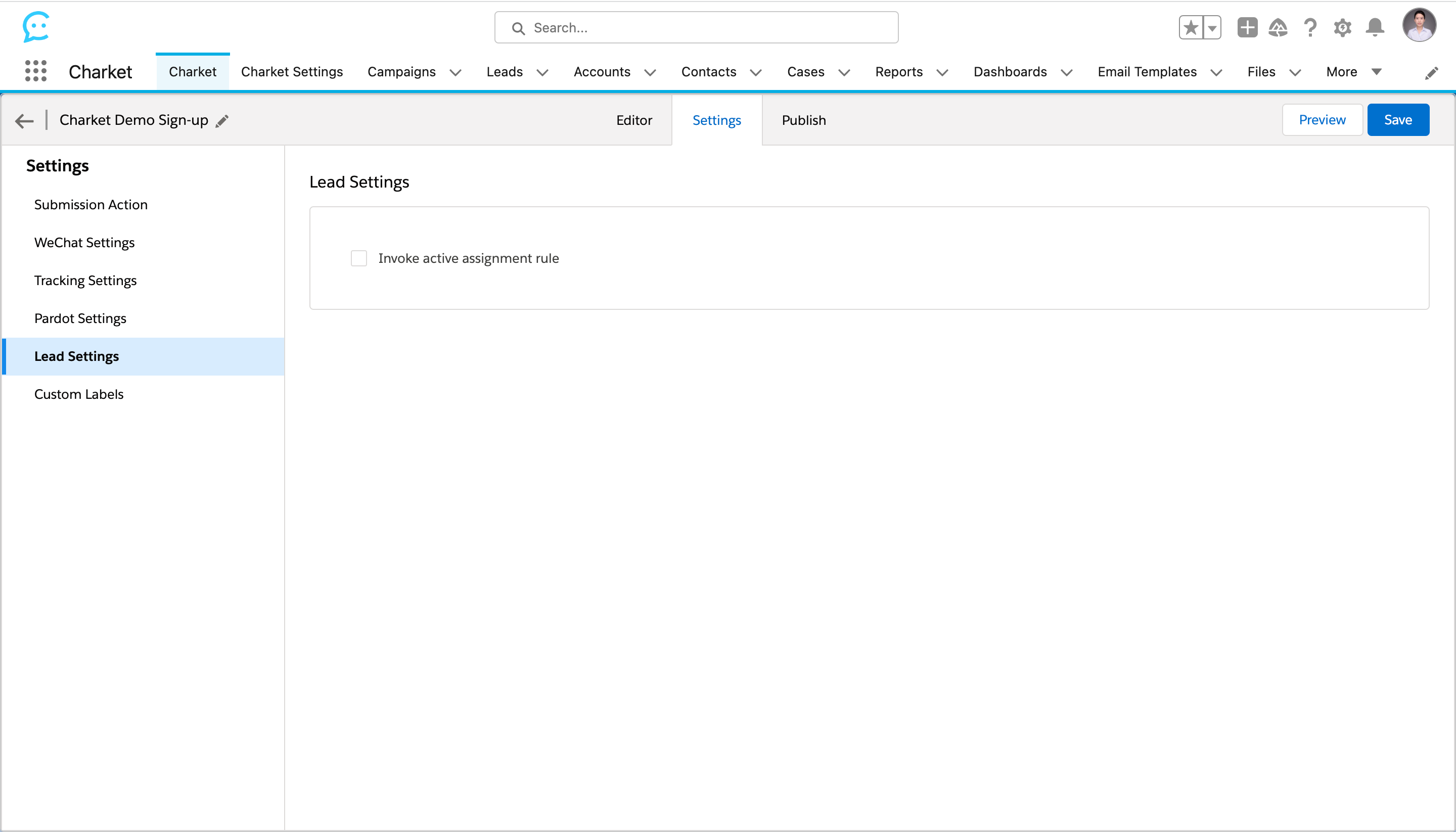This screenshot has width=1456, height=832.
Task: Open the Accounts tab
Action: pyautogui.click(x=602, y=71)
